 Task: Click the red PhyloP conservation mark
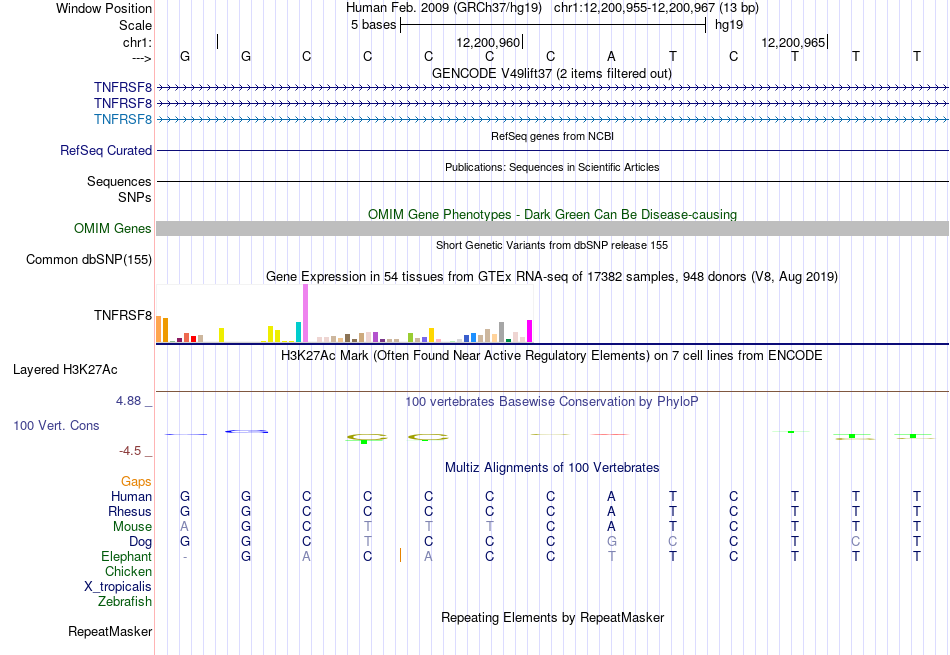click(611, 434)
